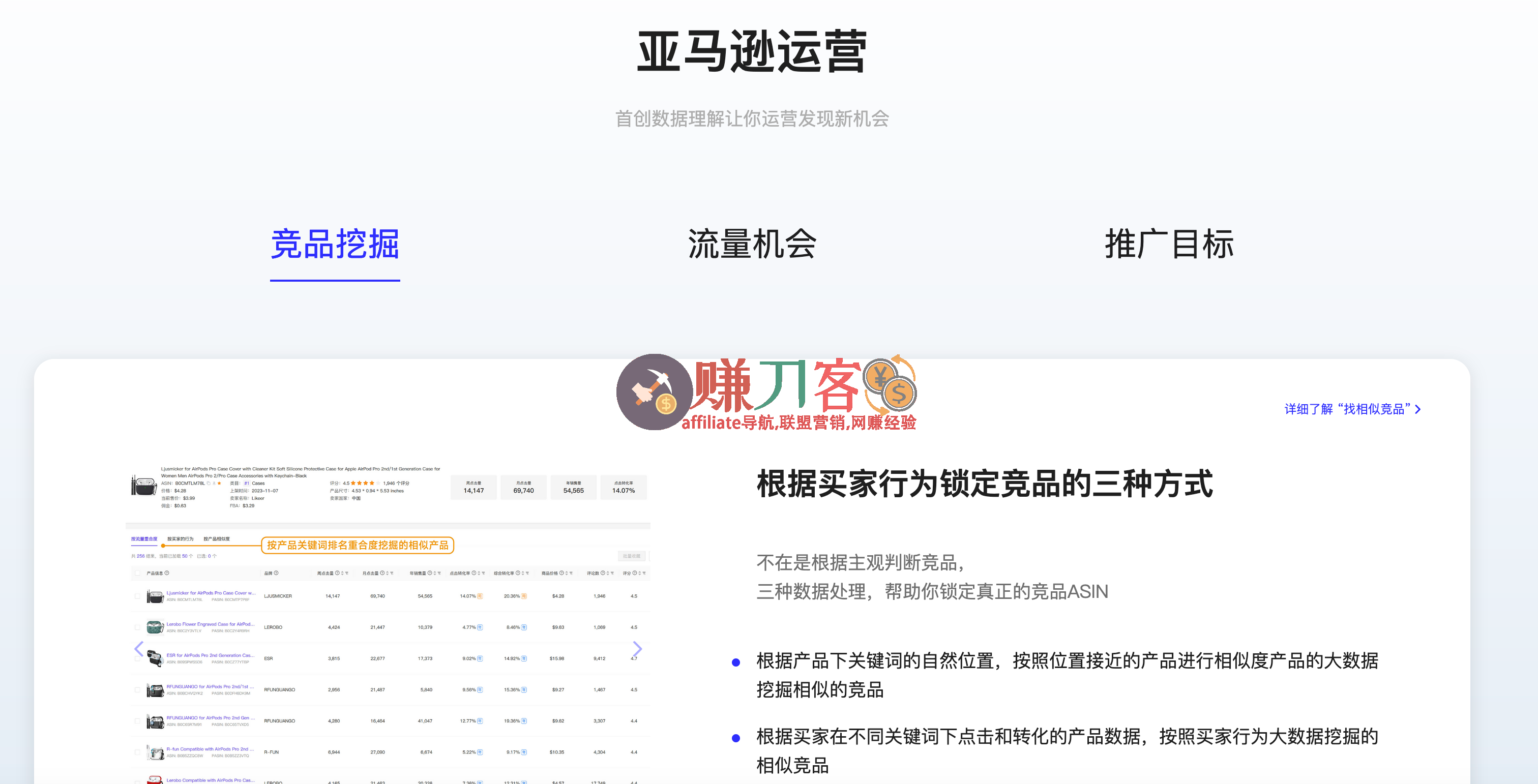Open the 详细了解找相似竞品 link
This screenshot has height=784, width=1538.
pos(1352,409)
